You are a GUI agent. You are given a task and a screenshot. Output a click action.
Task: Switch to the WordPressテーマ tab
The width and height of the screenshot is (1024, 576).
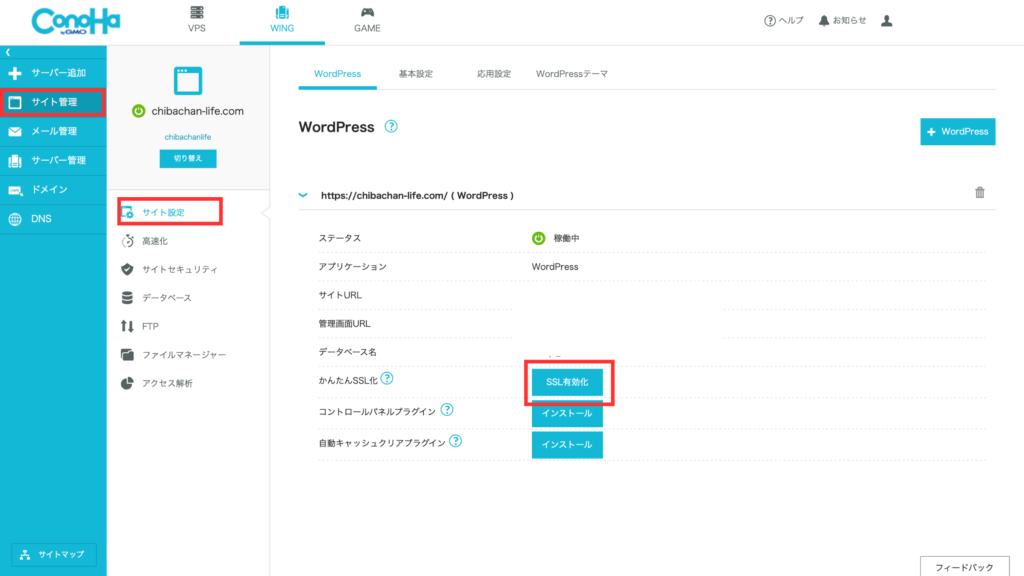tap(572, 74)
